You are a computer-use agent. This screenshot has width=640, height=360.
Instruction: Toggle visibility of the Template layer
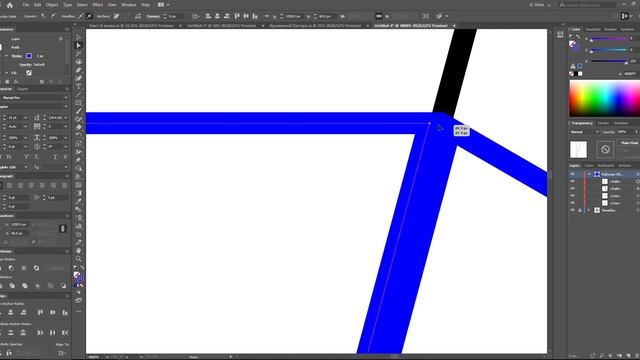click(x=572, y=210)
